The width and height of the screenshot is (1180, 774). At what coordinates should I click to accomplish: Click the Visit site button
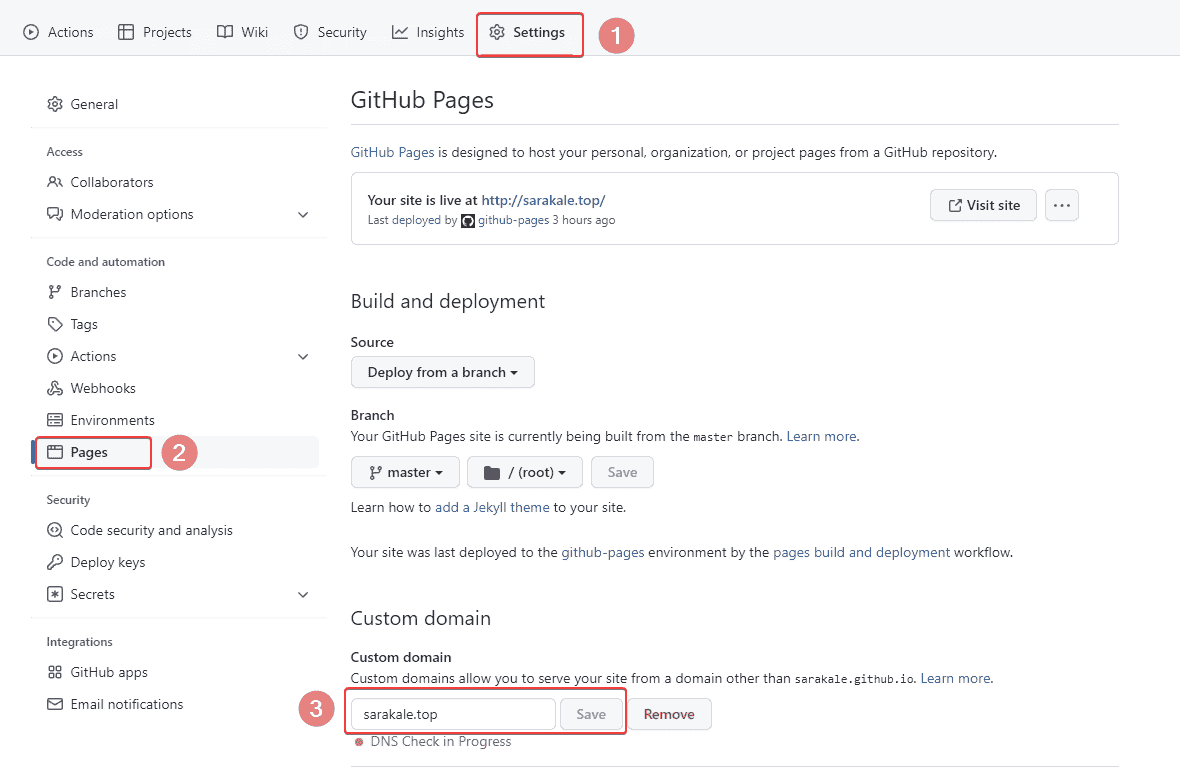click(x=982, y=205)
